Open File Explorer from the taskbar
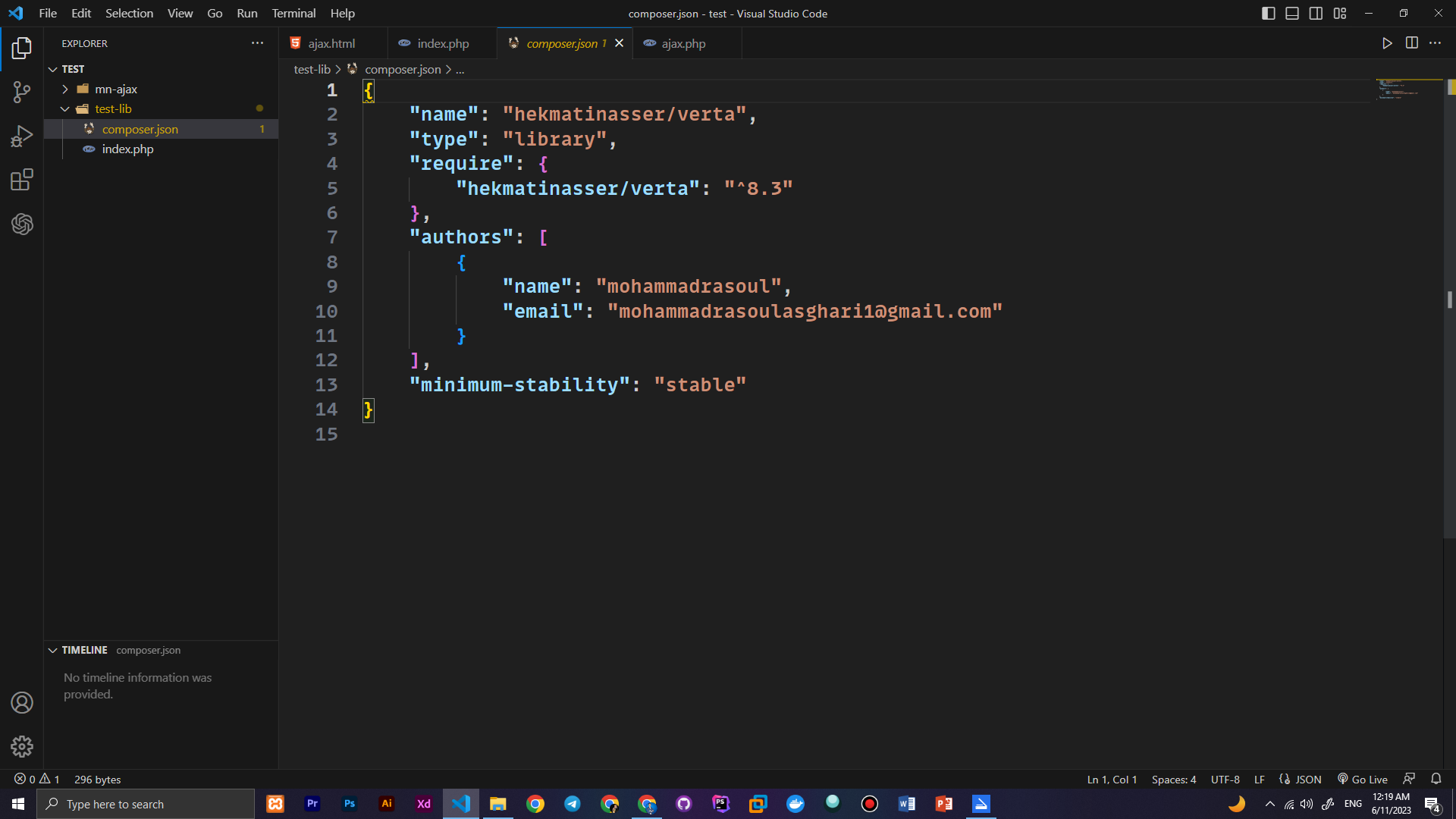 498,804
